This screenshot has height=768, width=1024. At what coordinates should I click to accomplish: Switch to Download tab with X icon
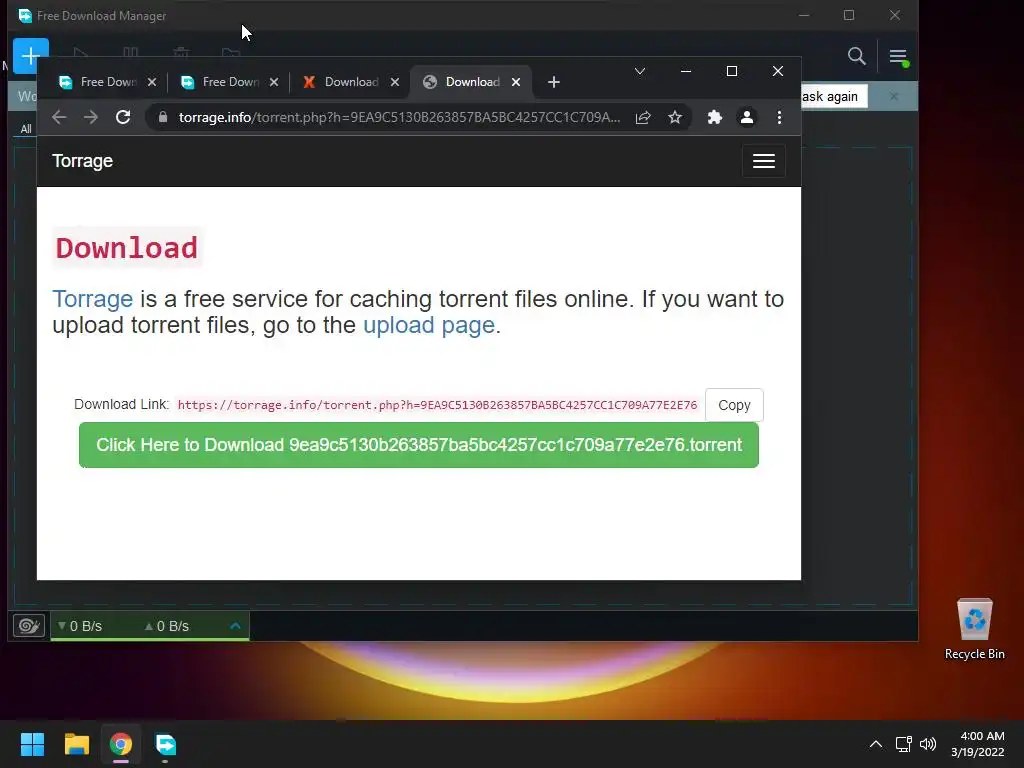point(342,82)
